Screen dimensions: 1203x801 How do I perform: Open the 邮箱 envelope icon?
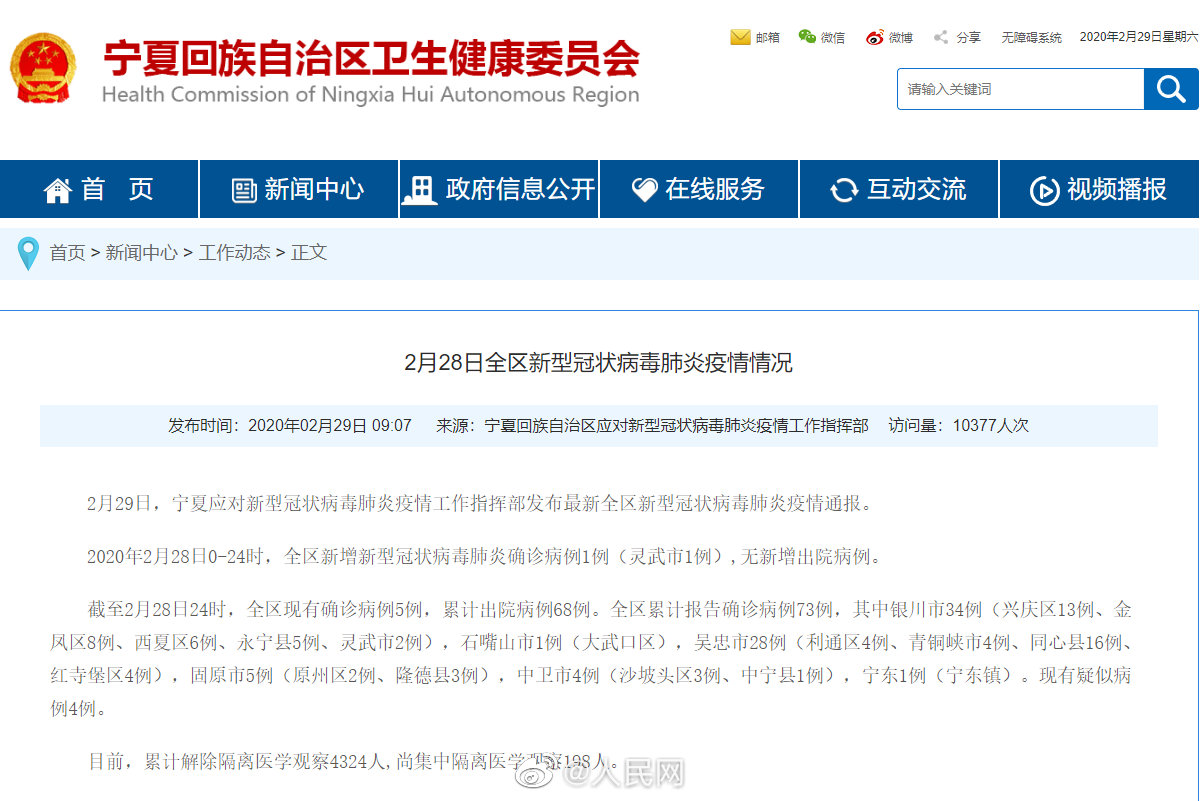coord(739,37)
